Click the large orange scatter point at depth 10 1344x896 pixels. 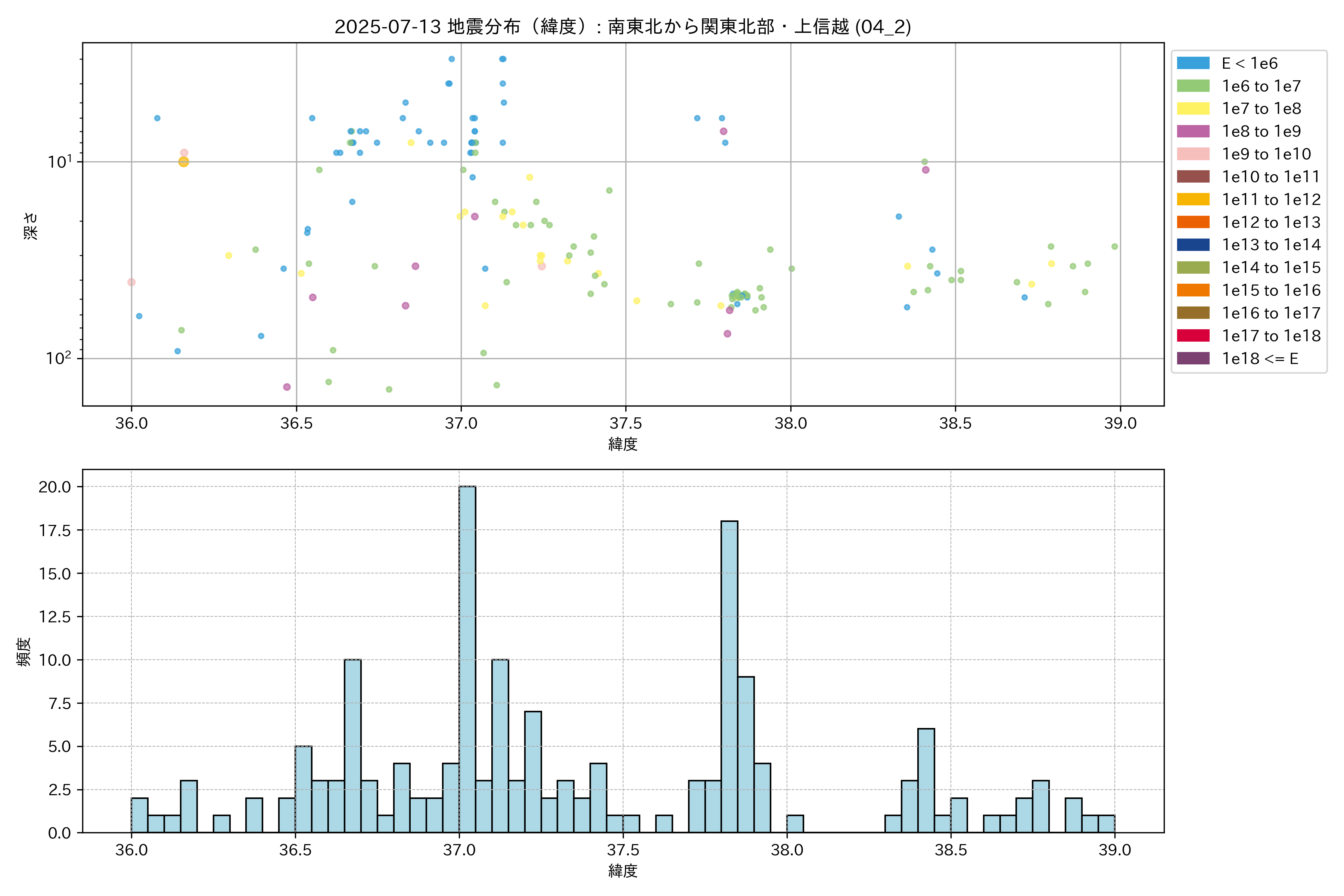(x=183, y=162)
